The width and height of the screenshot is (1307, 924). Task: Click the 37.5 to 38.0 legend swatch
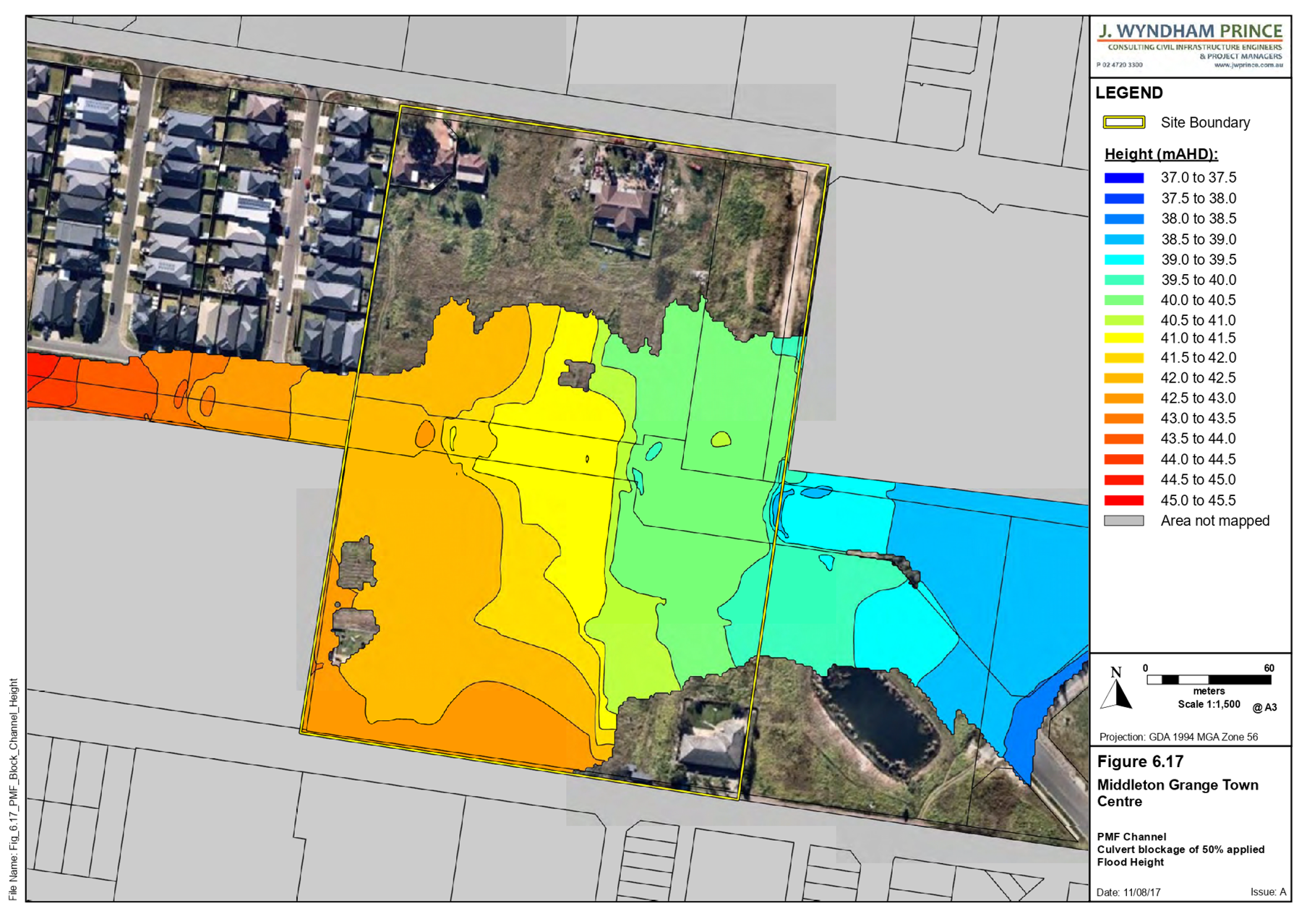click(x=1123, y=198)
